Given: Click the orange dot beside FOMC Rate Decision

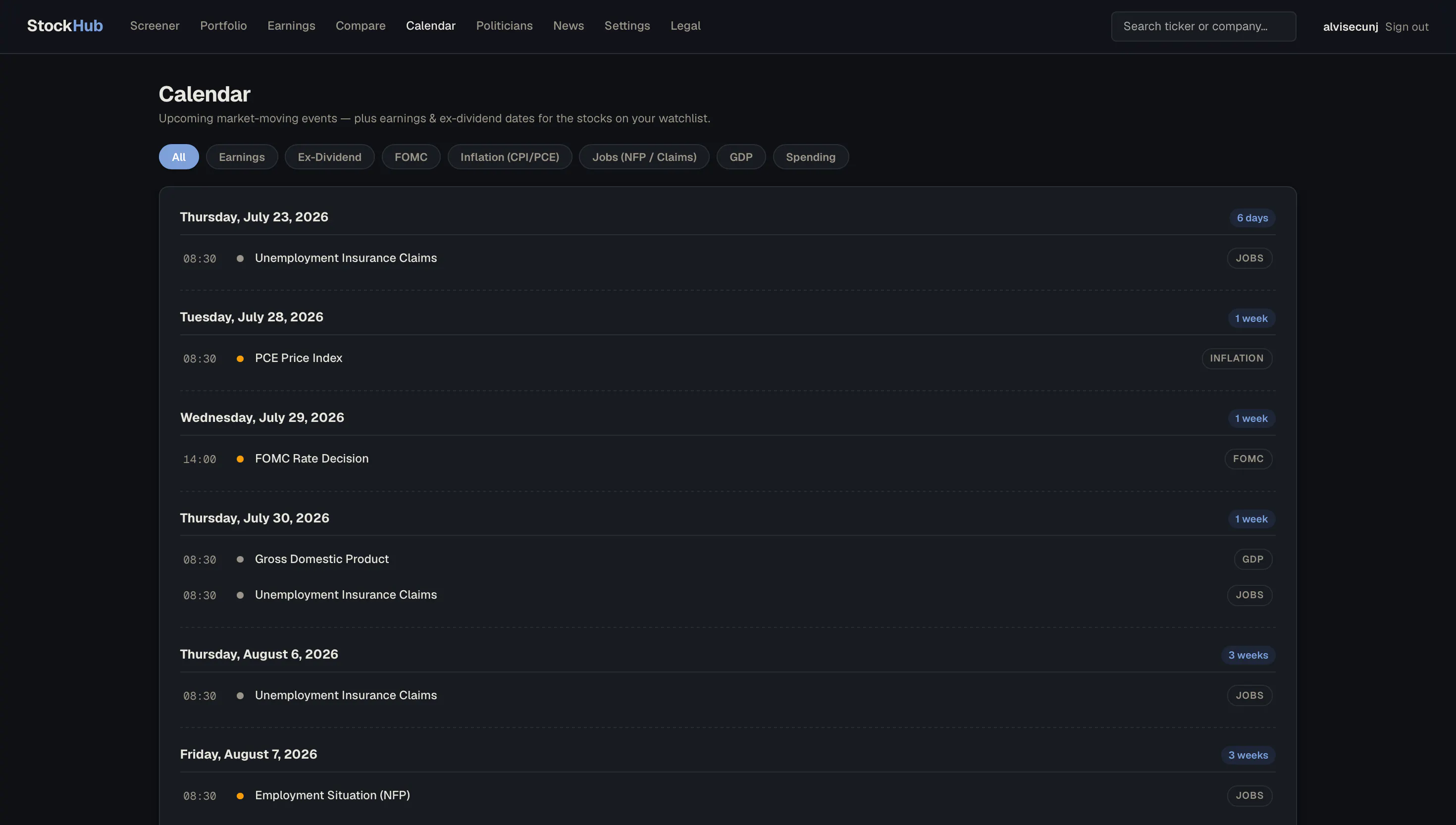Looking at the screenshot, I should coord(240,459).
